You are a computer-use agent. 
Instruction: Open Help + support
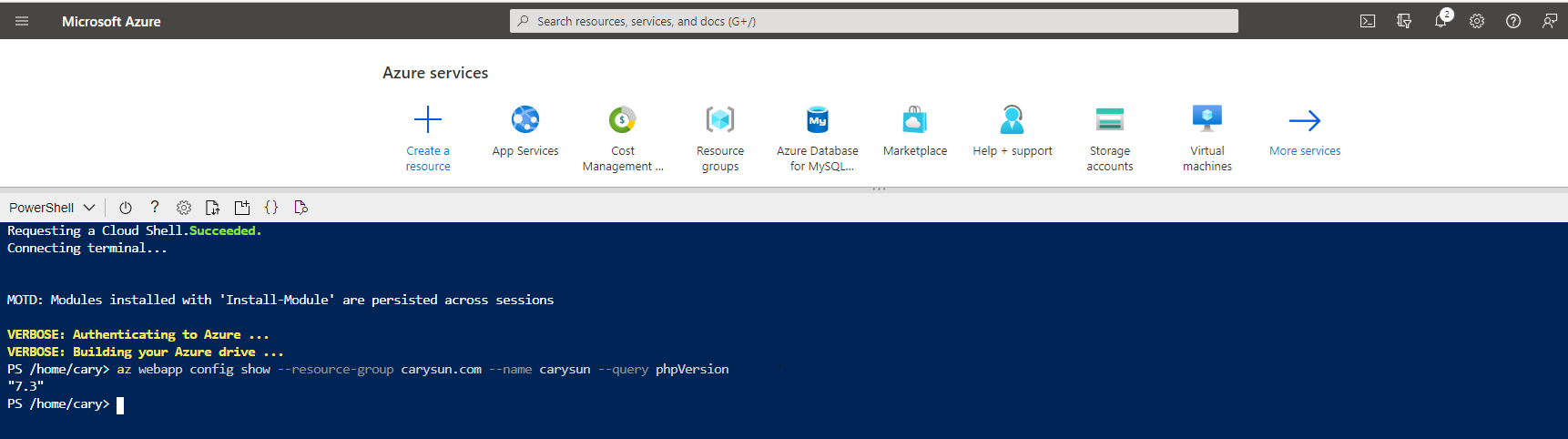(x=1013, y=133)
